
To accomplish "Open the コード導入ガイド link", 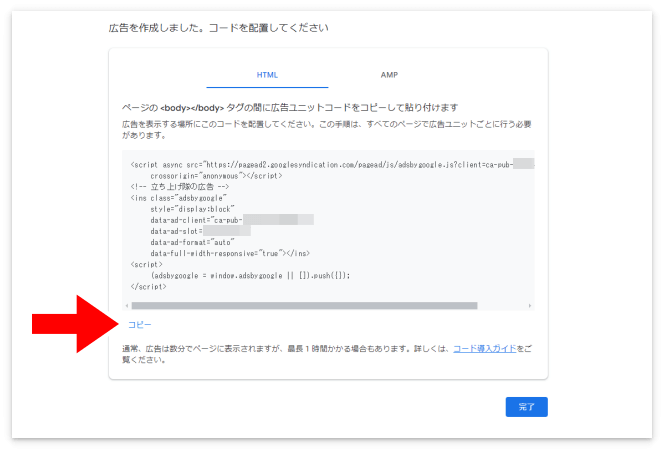I will click(484, 349).
